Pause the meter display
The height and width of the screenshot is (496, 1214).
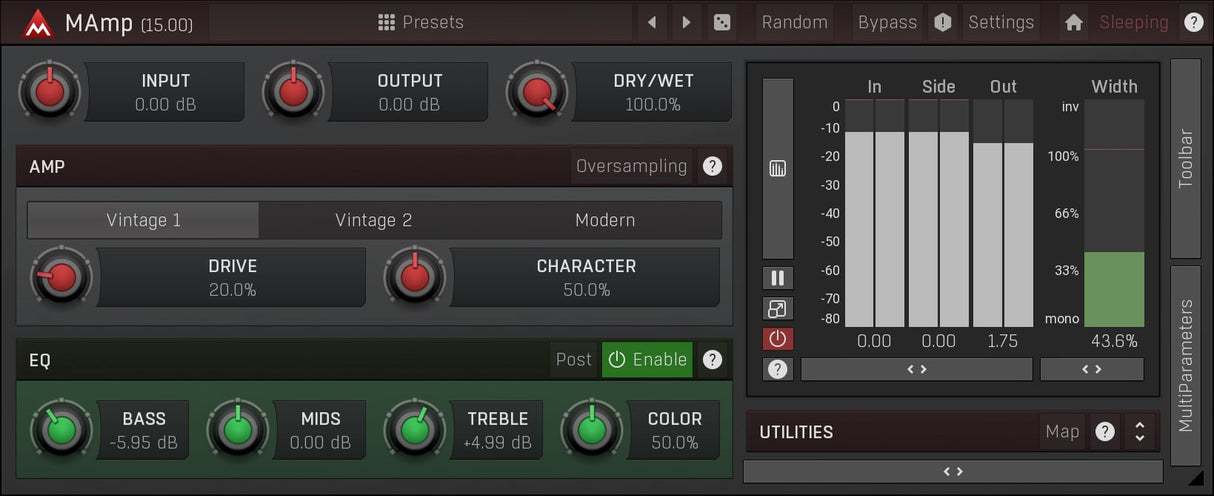point(777,278)
